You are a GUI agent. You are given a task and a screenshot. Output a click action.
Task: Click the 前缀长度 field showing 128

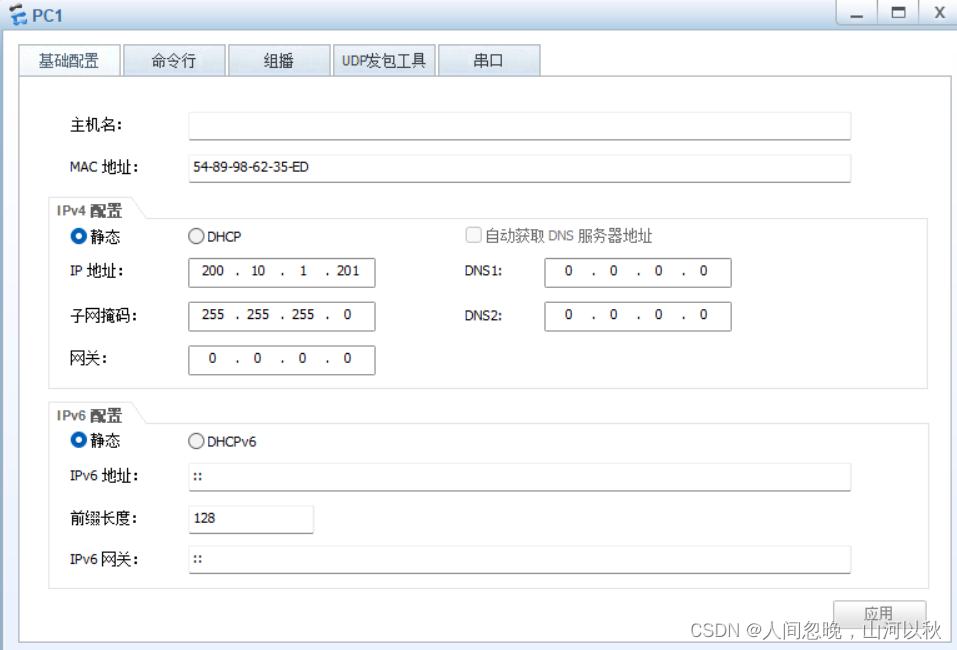[x=251, y=519]
